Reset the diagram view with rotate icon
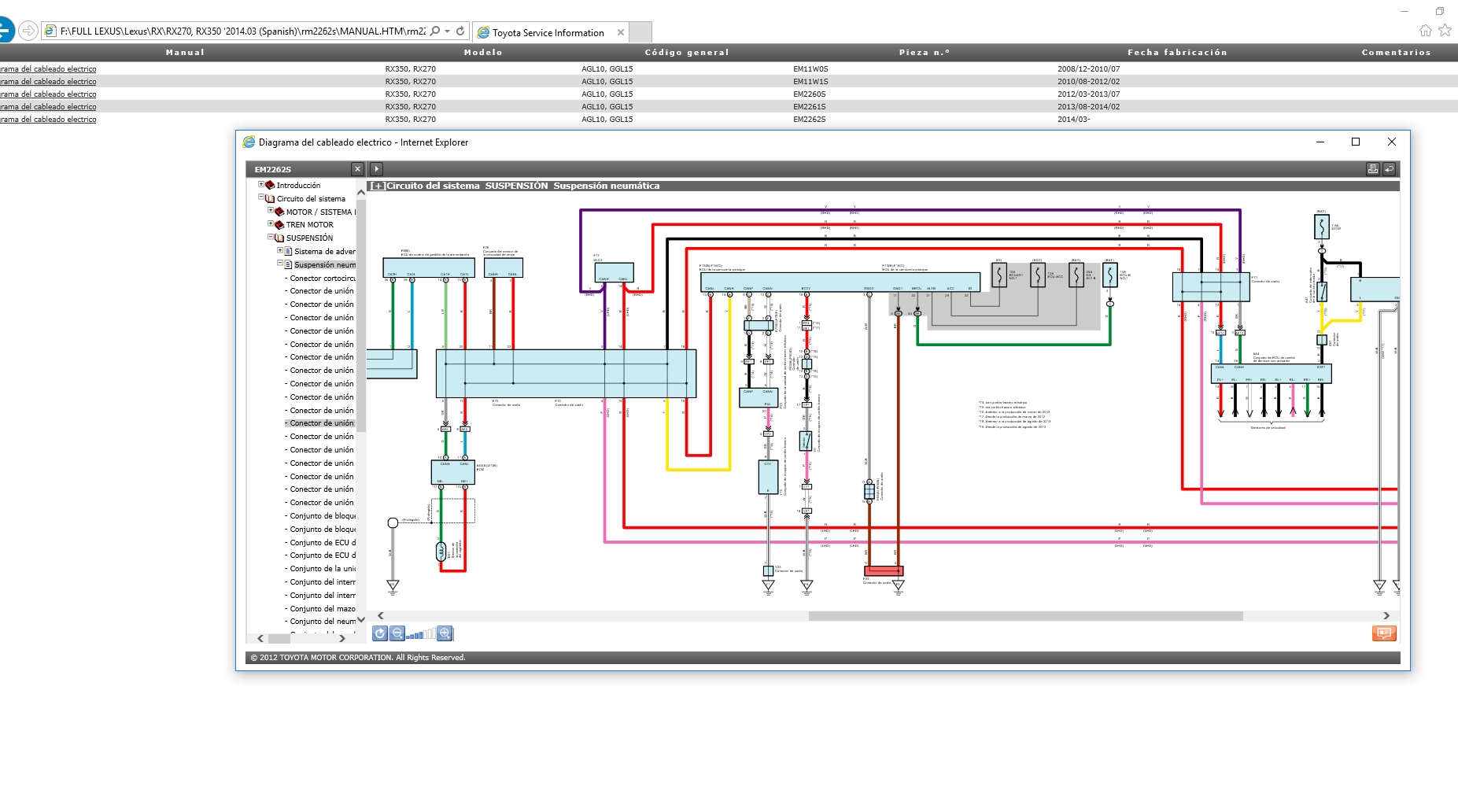Image resolution: width=1458 pixels, height=812 pixels. pyautogui.click(x=380, y=633)
